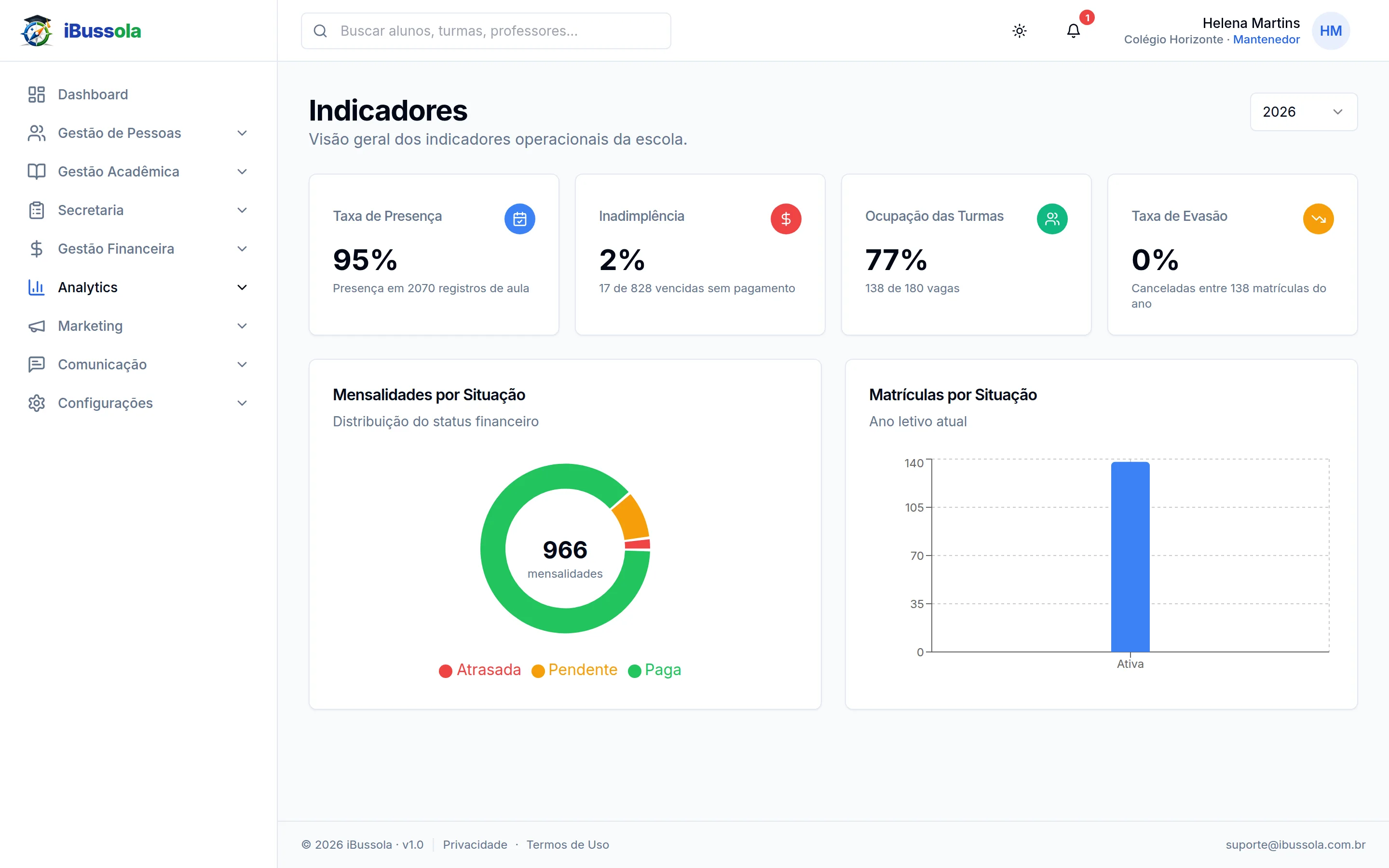Expand Gestão Financeira chevron

coord(242,248)
